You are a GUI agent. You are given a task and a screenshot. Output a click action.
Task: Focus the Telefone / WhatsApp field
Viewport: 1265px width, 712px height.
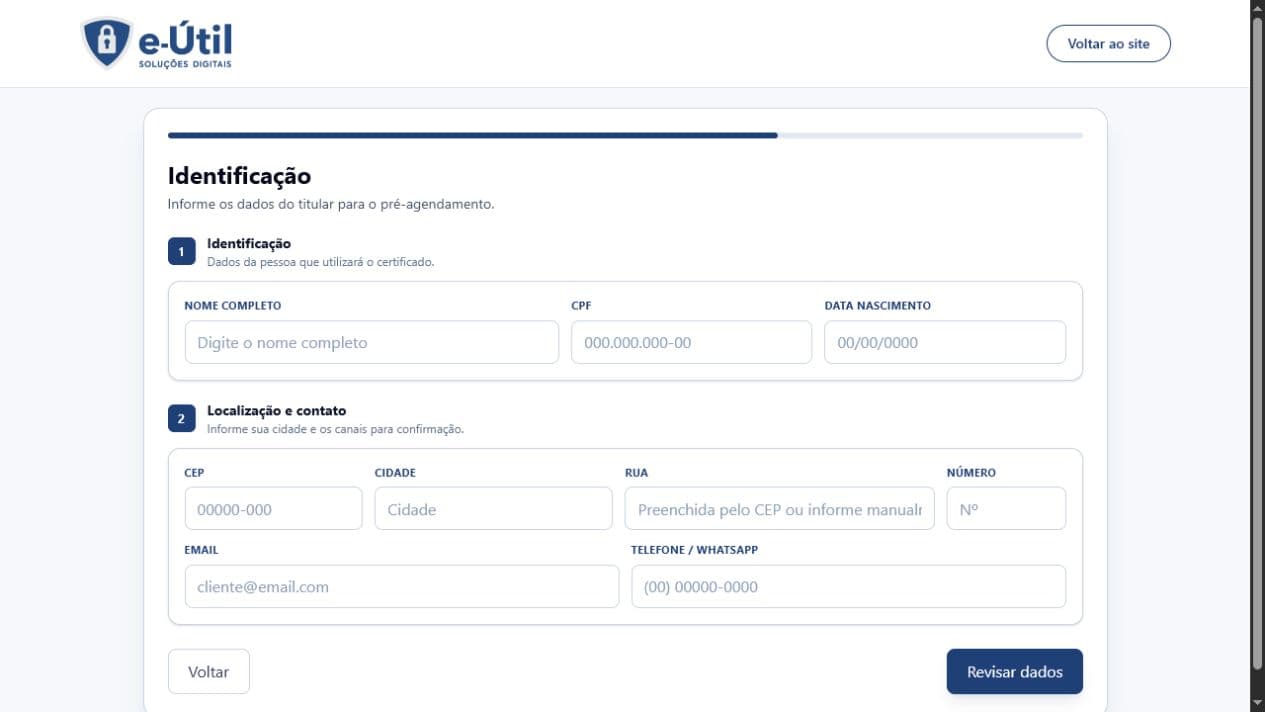(x=848, y=587)
